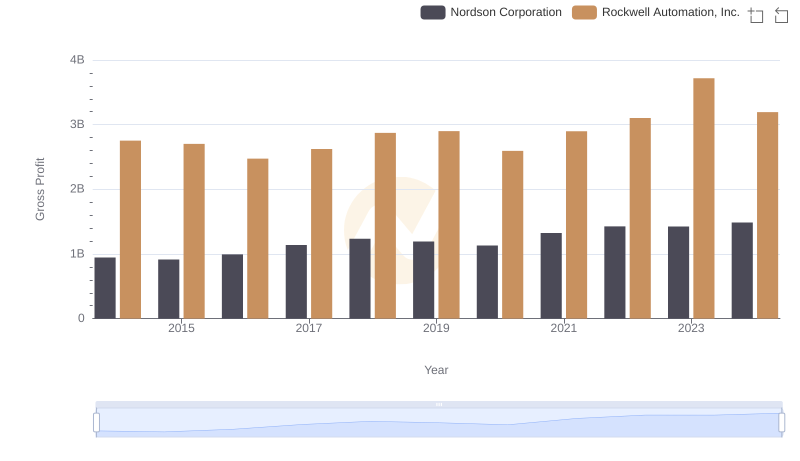Click the 2021 Rockwell Automation bar
The width and height of the screenshot is (800, 461).
(577, 225)
